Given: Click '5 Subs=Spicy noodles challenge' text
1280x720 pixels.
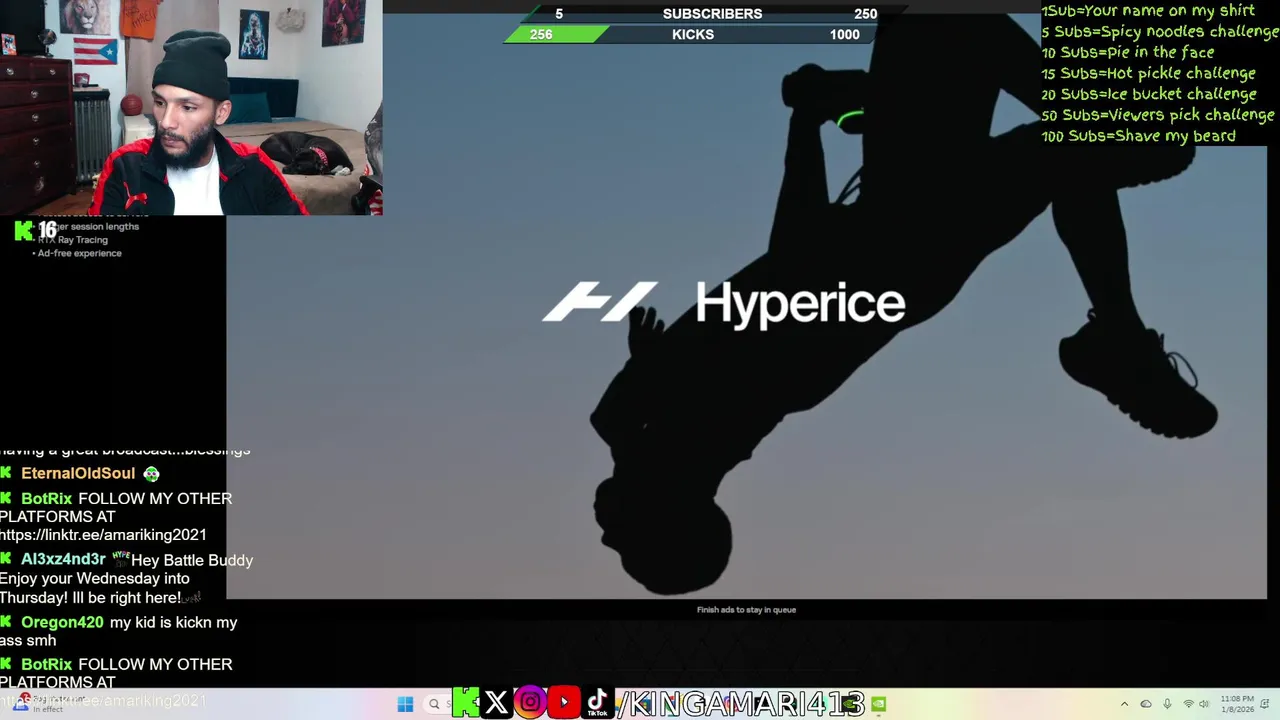Looking at the screenshot, I should tap(1160, 32).
